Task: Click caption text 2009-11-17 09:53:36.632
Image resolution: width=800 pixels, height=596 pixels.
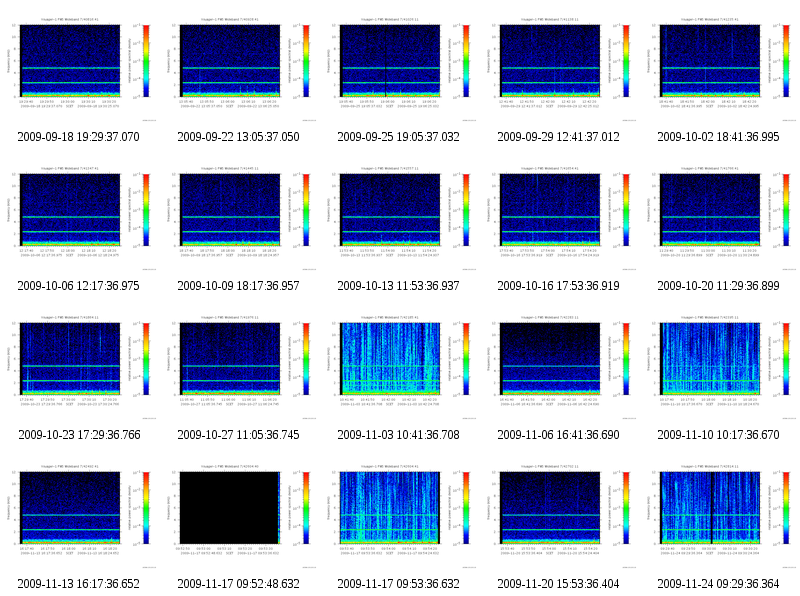Action: click(x=398, y=584)
